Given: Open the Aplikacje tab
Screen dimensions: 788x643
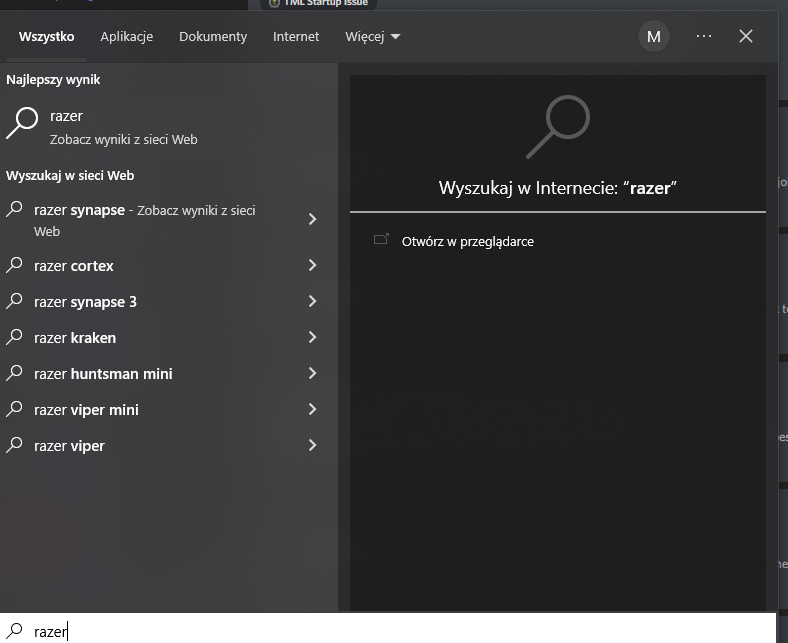Looking at the screenshot, I should [x=127, y=37].
